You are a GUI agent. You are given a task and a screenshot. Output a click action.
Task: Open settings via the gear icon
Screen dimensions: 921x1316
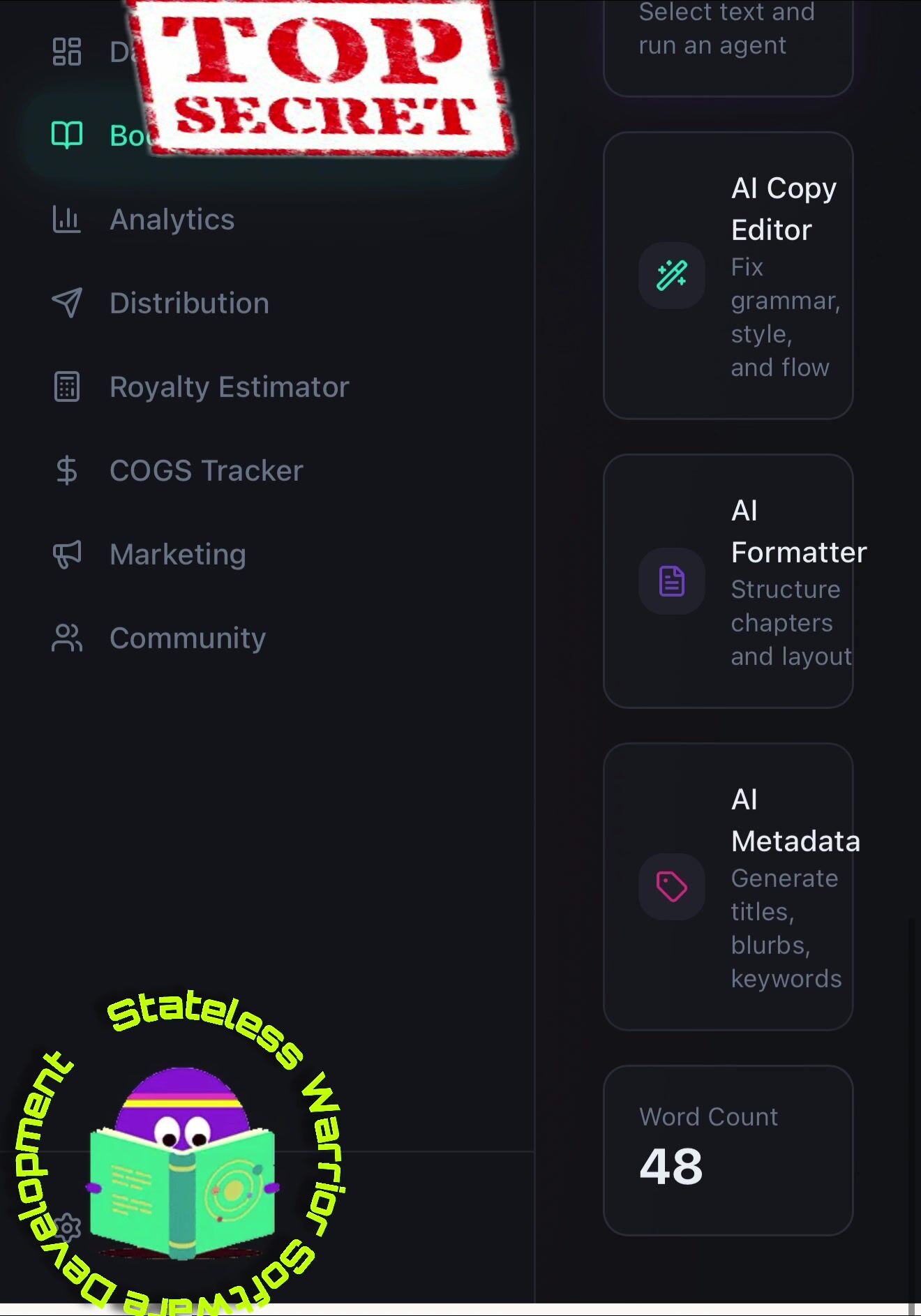[x=69, y=1228]
